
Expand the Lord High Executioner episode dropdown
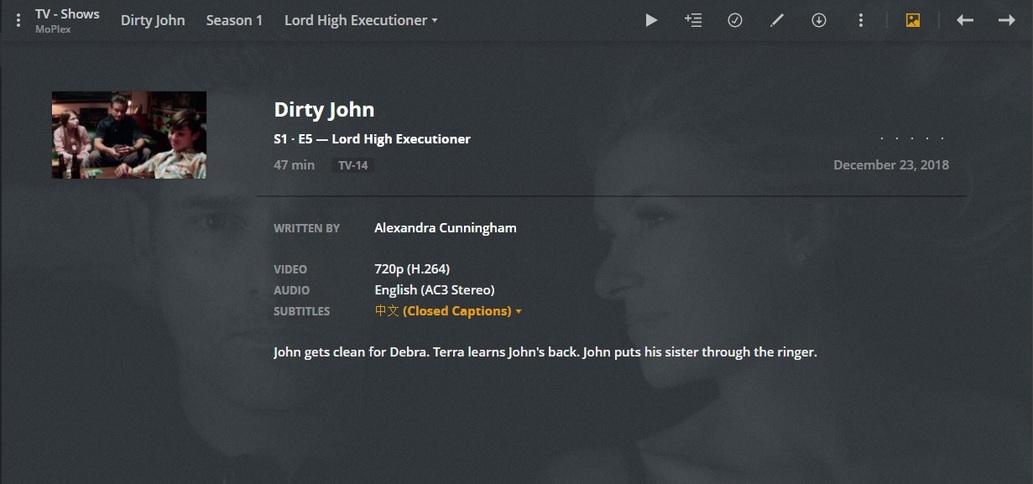361,20
